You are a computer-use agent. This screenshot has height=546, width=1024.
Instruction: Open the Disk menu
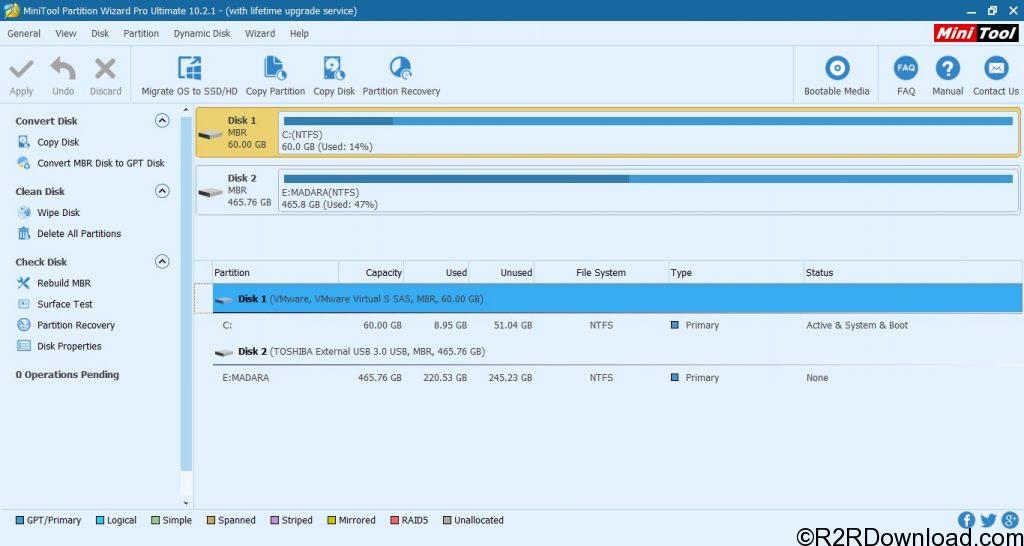pos(100,33)
